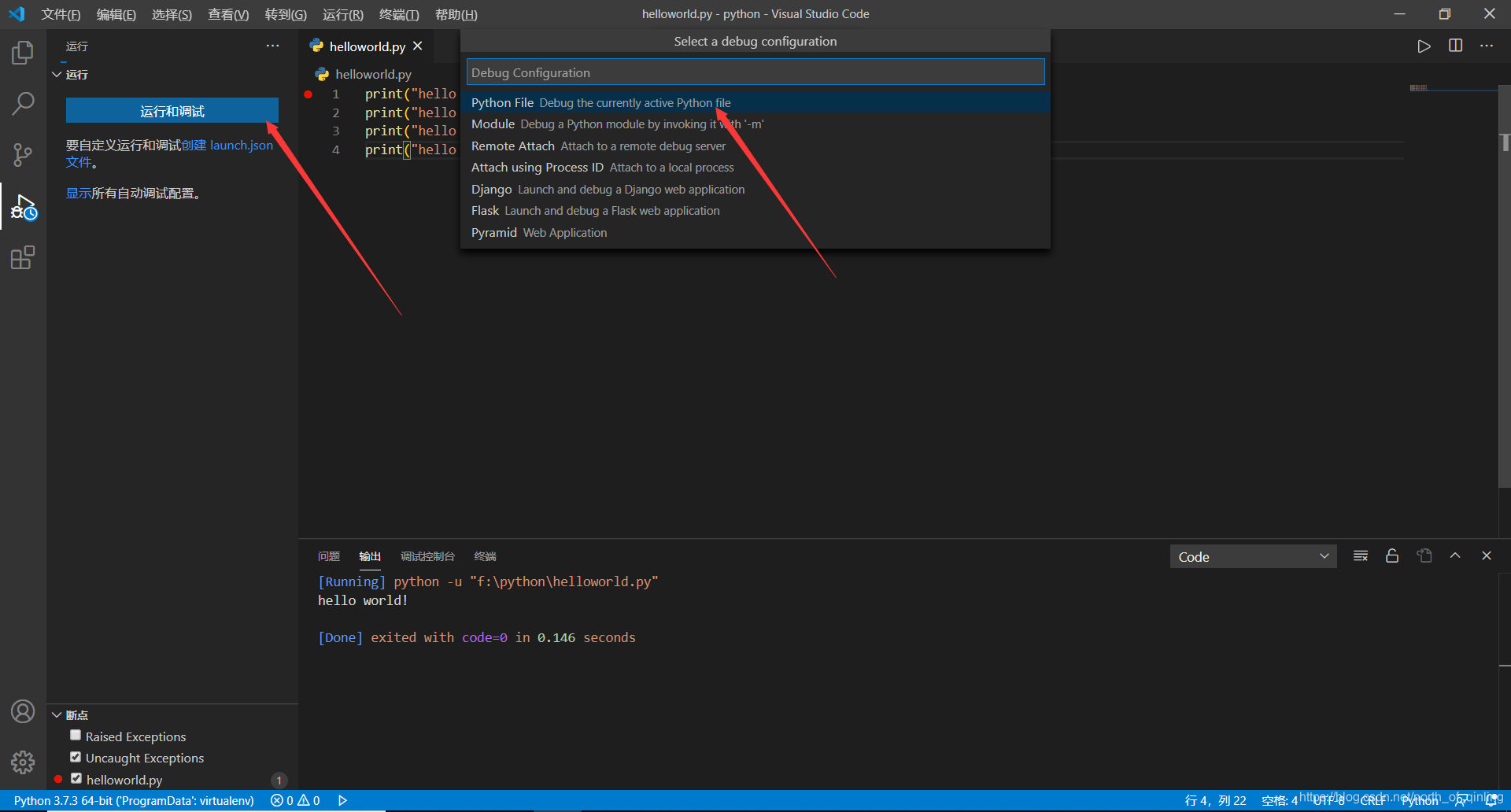Open the Manage gear icon
Viewport: 1511px width, 812px height.
(x=23, y=762)
